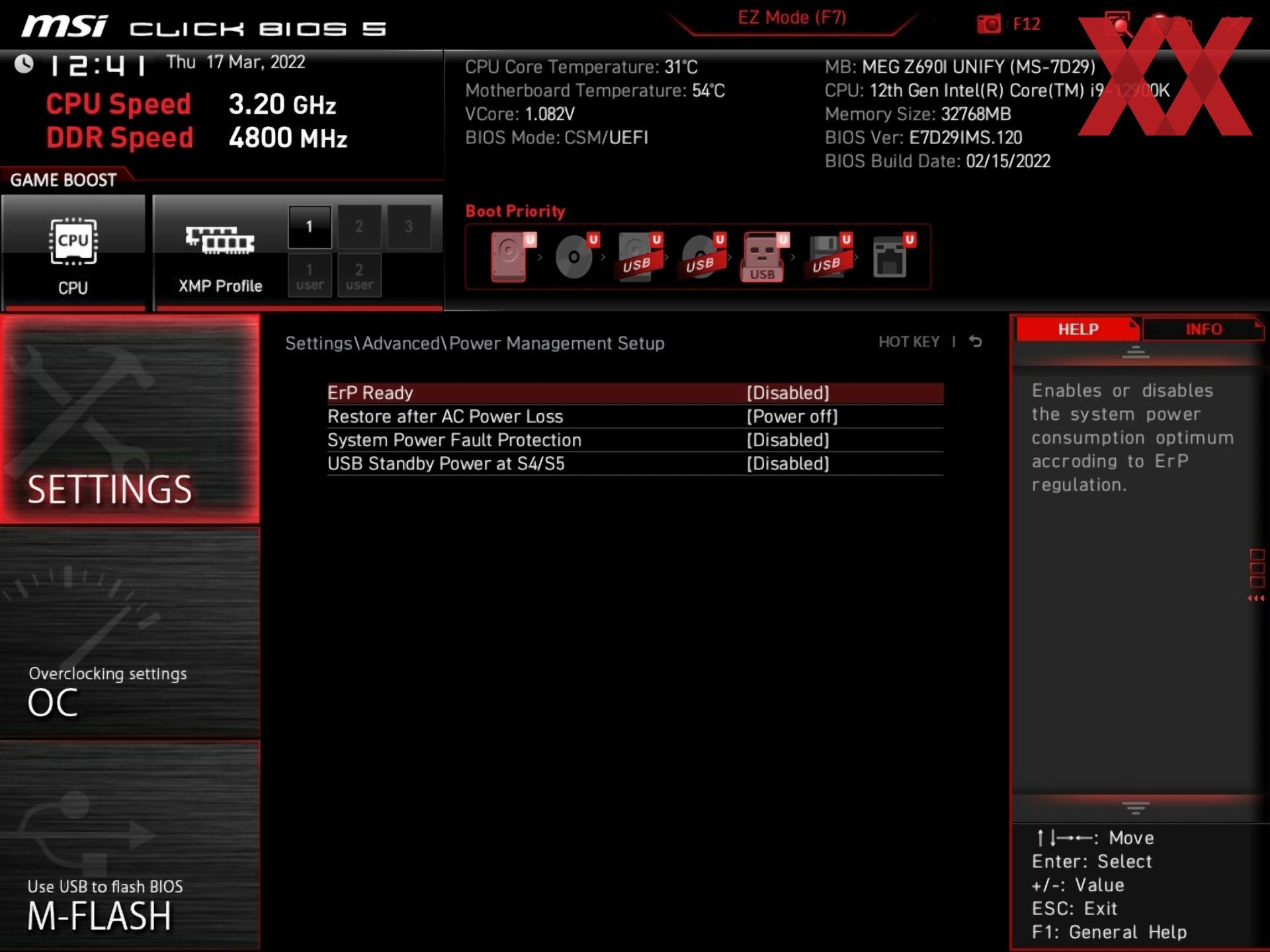Click the stacked squares icon on right edge
1270x952 pixels.
[1257, 569]
